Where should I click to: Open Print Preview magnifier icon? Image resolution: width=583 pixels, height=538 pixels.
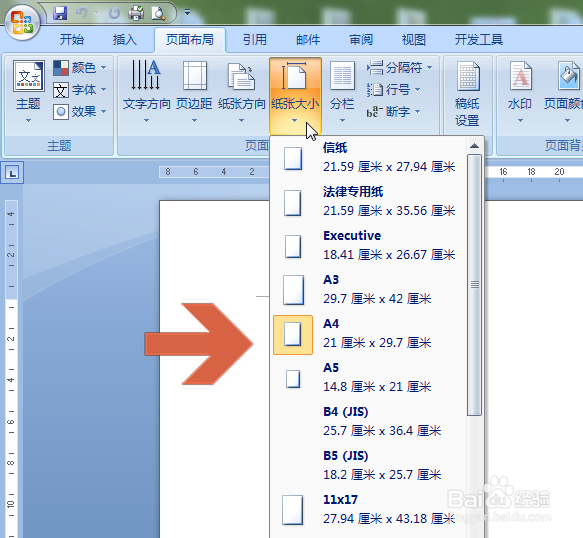click(x=158, y=13)
